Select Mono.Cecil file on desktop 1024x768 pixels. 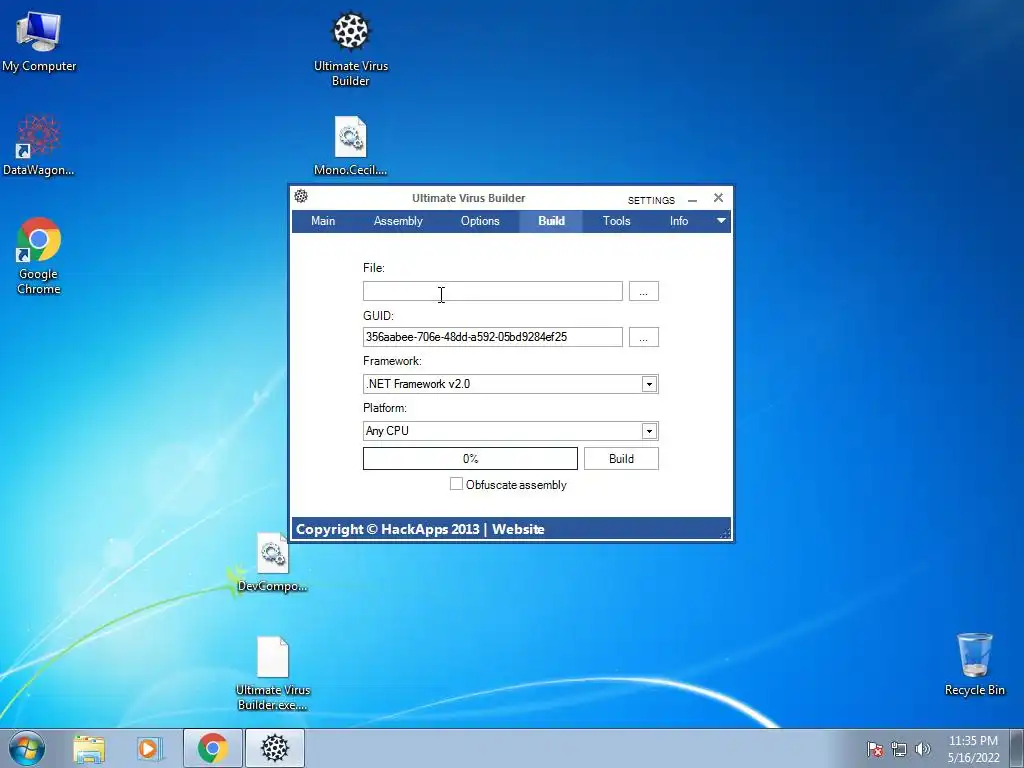[x=351, y=145]
